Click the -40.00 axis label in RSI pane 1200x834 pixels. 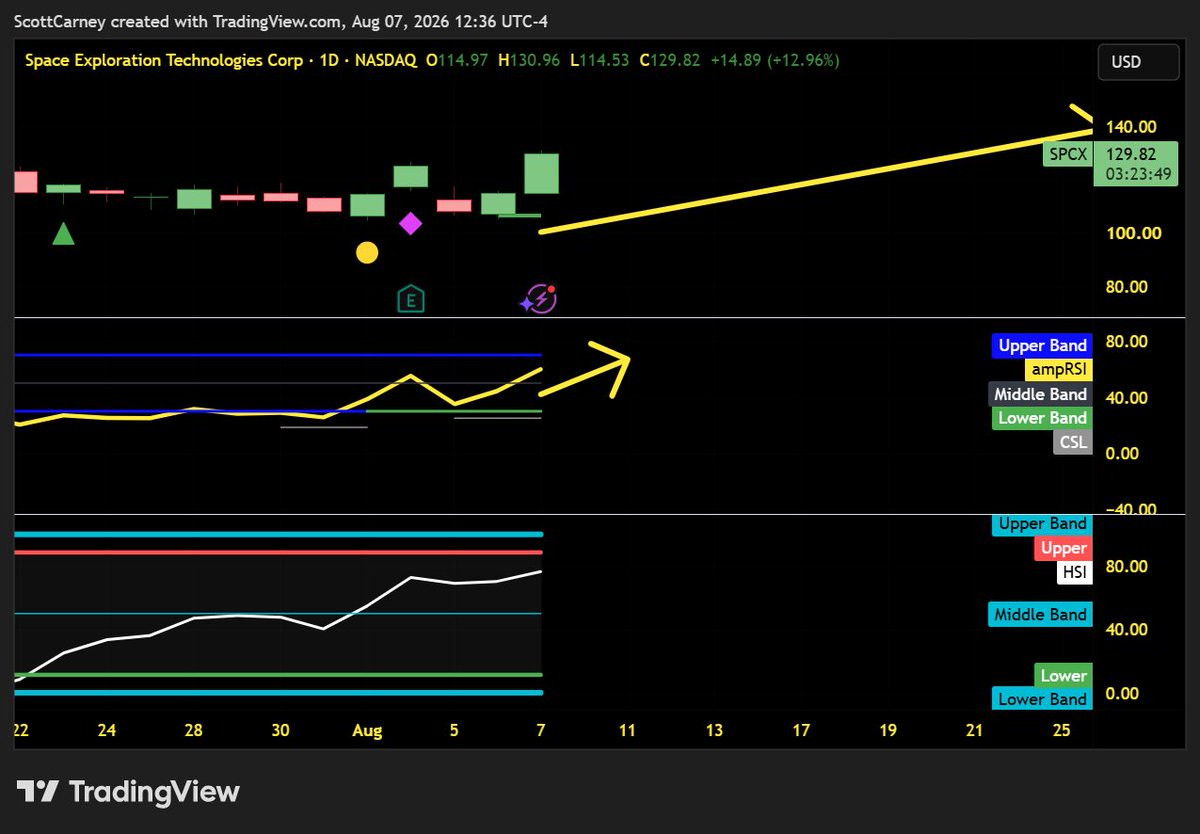[1130, 508]
